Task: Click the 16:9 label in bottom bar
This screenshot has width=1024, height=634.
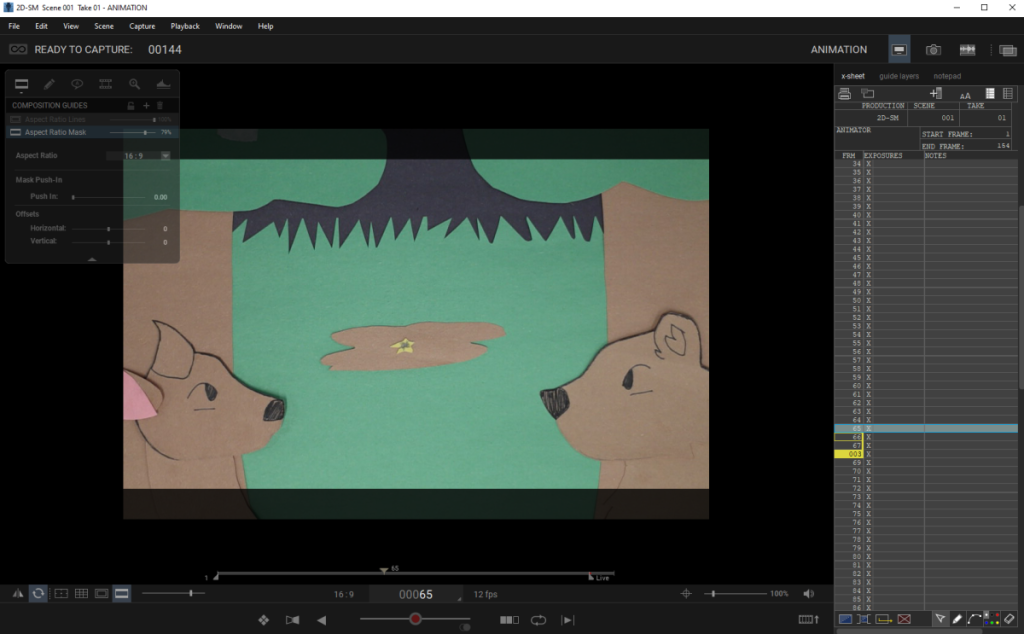Action: (344, 594)
